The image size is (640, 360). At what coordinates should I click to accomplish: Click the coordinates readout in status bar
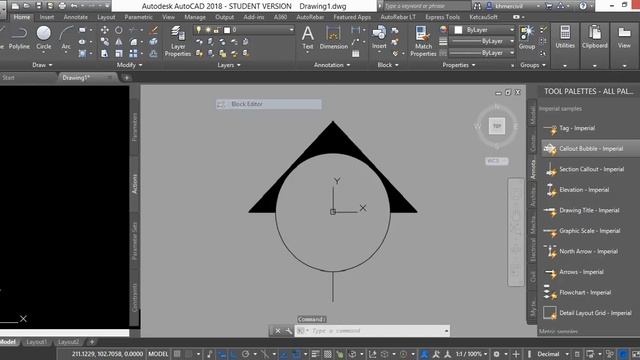107,354
